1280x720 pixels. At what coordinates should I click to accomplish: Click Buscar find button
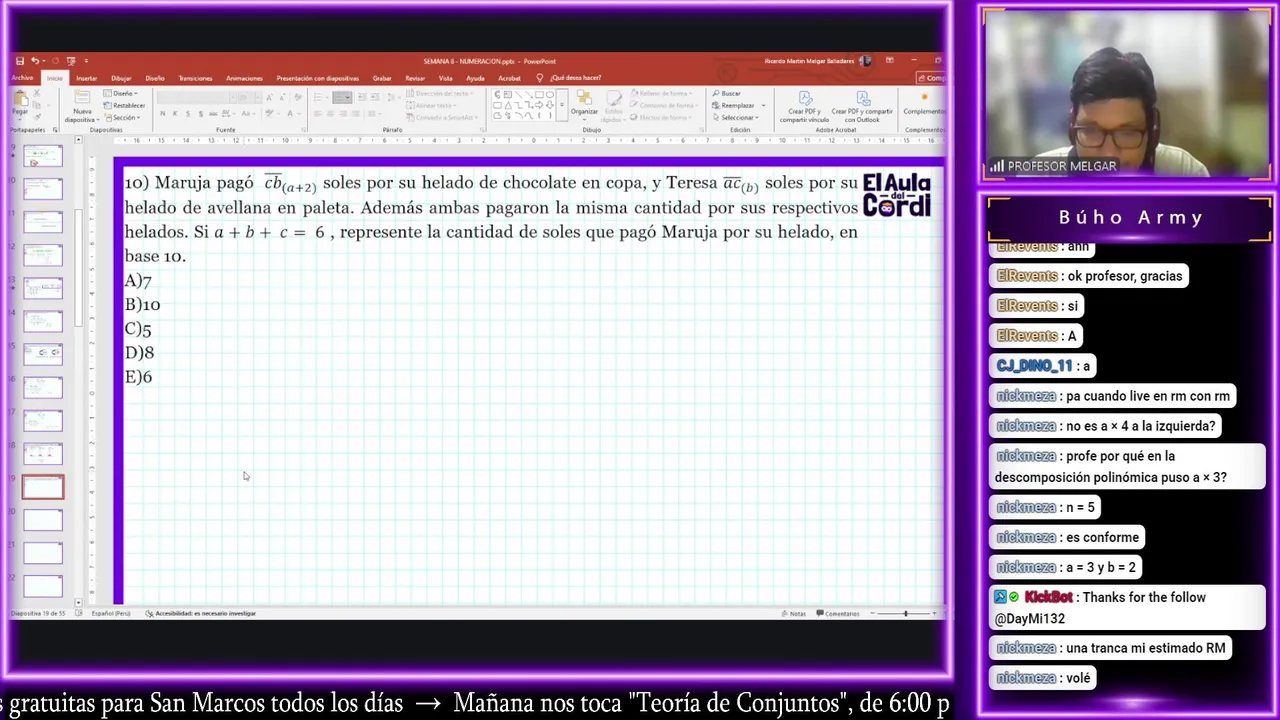727,93
